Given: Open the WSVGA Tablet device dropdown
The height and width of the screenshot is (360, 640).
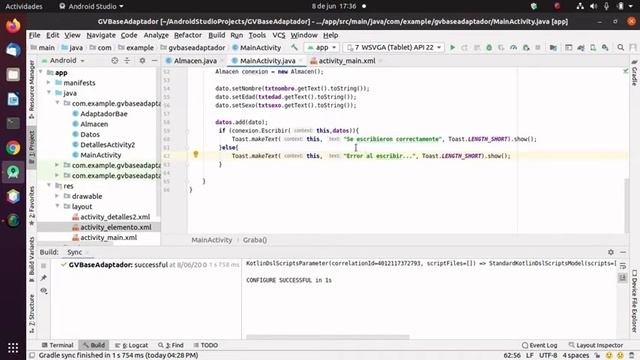Looking at the screenshot, I should pos(394,47).
